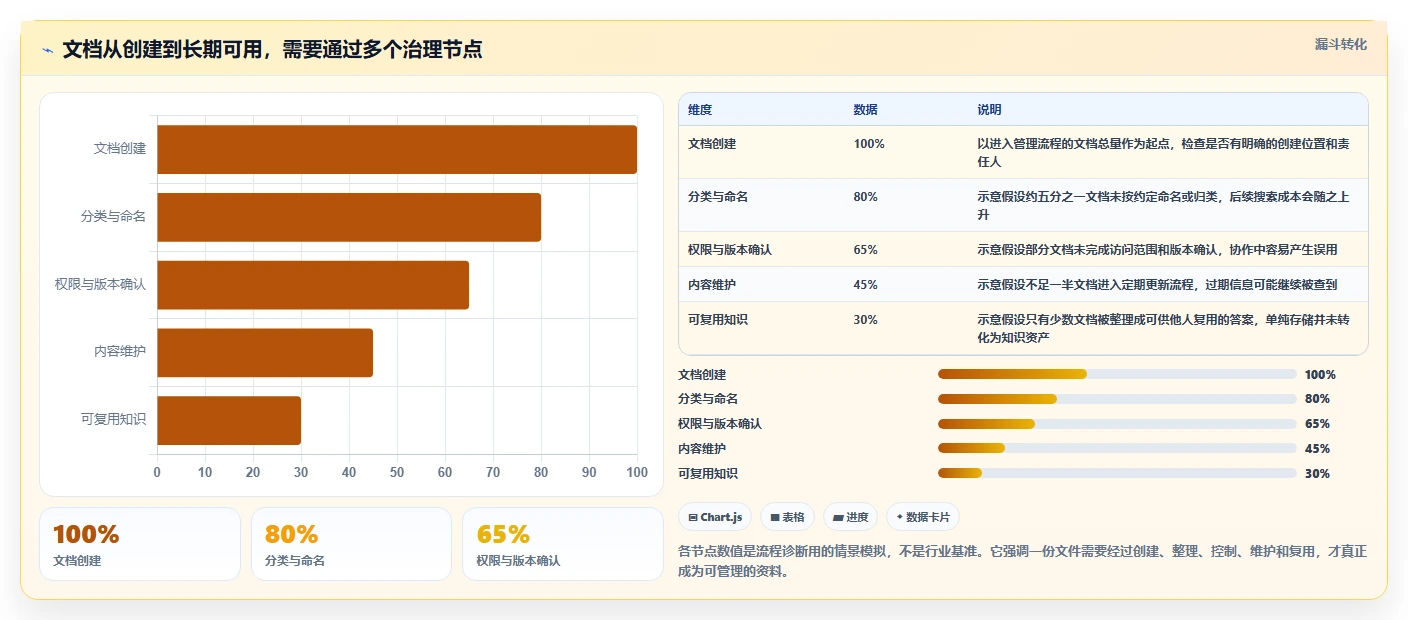This screenshot has width=1408, height=620.
Task: Click the 内容维护 bar in the chart
Action: click(x=265, y=352)
